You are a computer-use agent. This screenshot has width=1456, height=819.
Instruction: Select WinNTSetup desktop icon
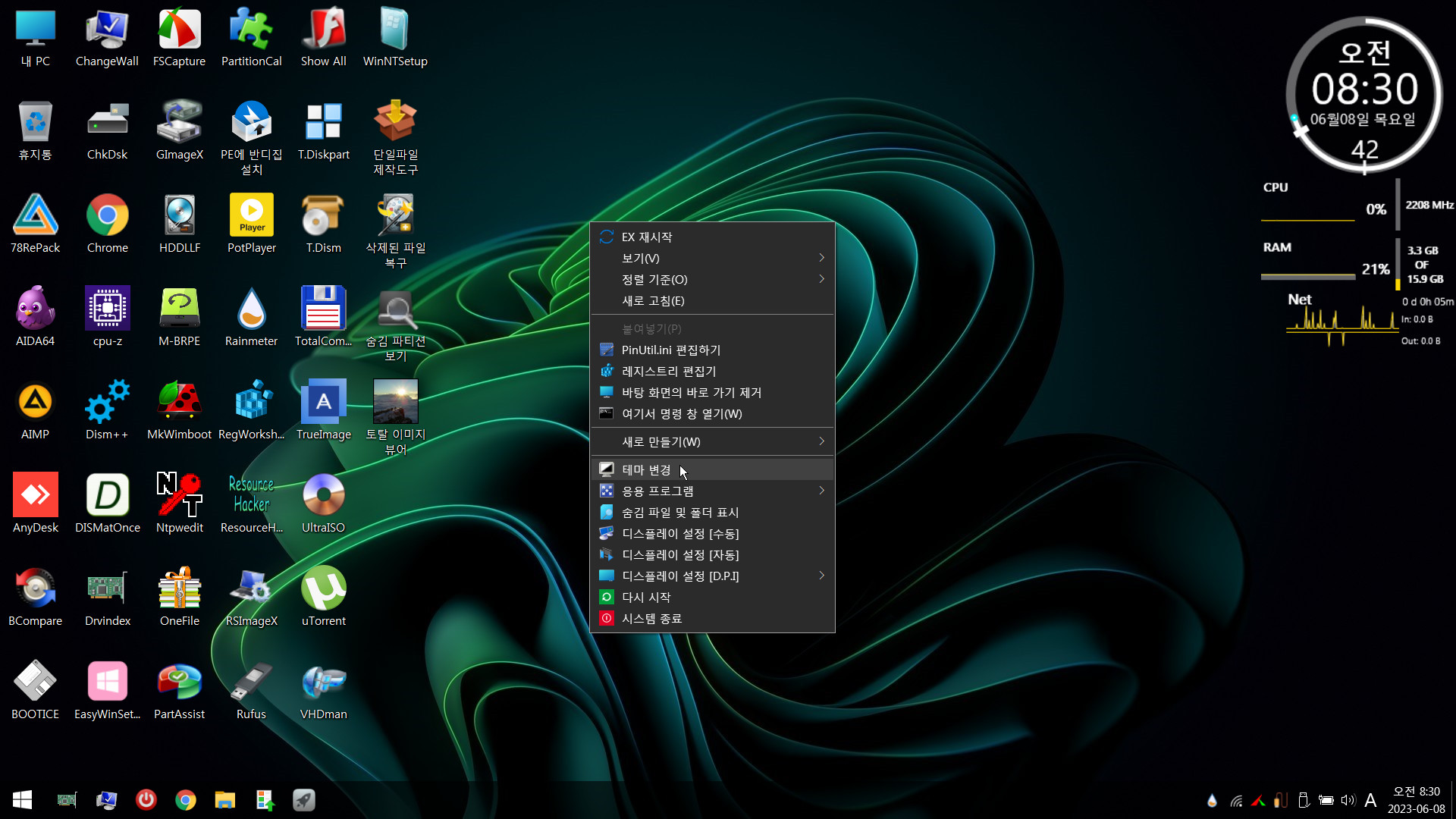[395, 38]
